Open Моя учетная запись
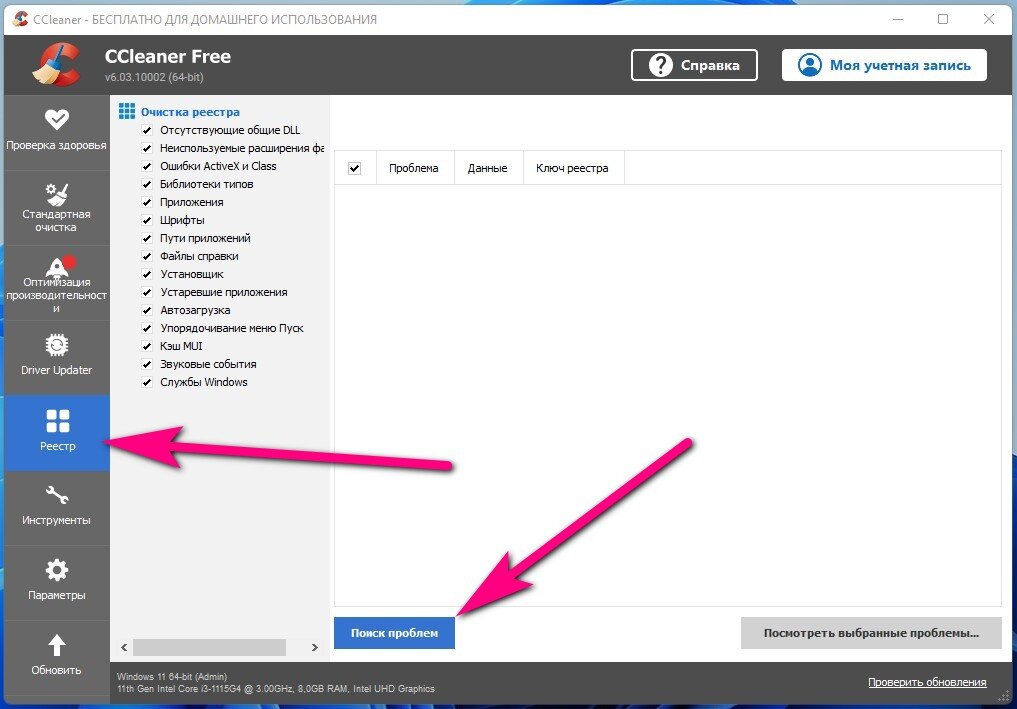Viewport: 1017px width, 709px height. coord(884,65)
